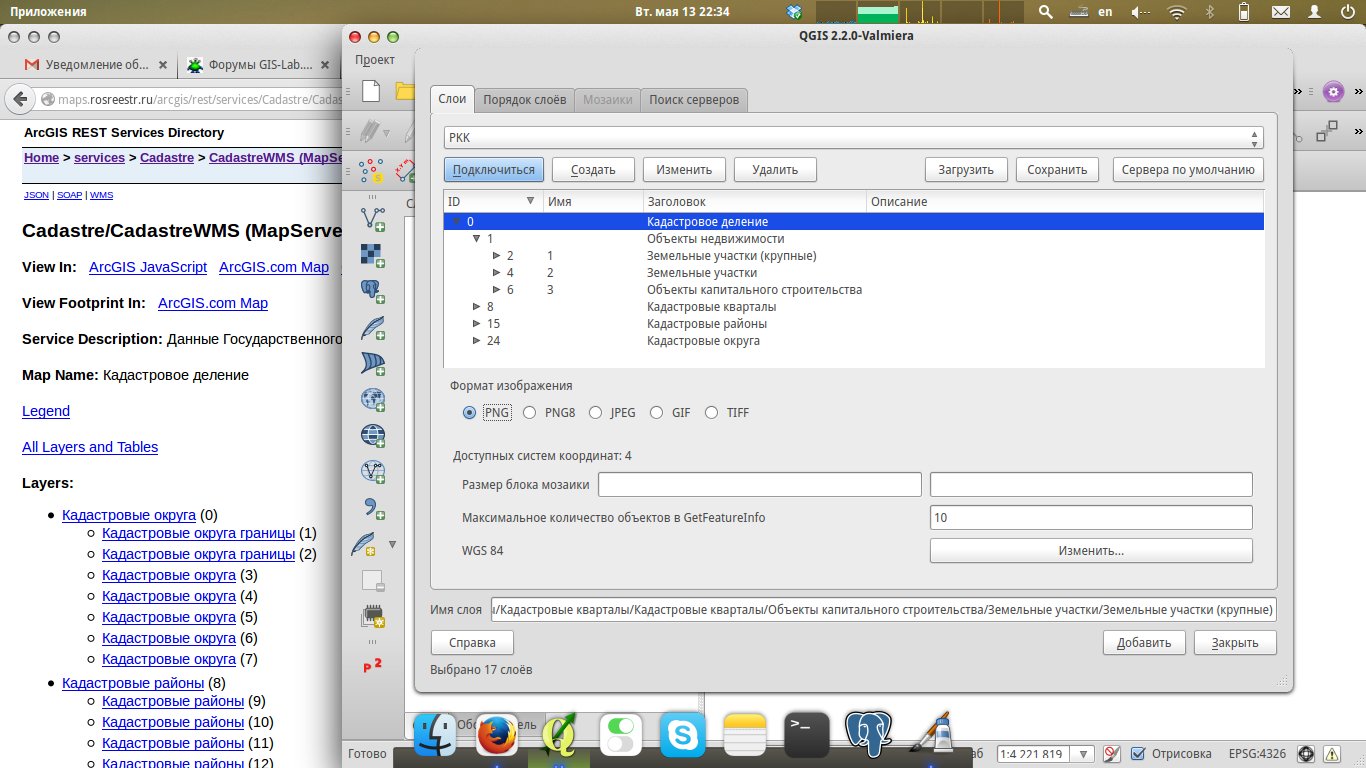This screenshot has height=768, width=1366.
Task: Open the Wi-Fi network indicator
Action: coord(1177,12)
